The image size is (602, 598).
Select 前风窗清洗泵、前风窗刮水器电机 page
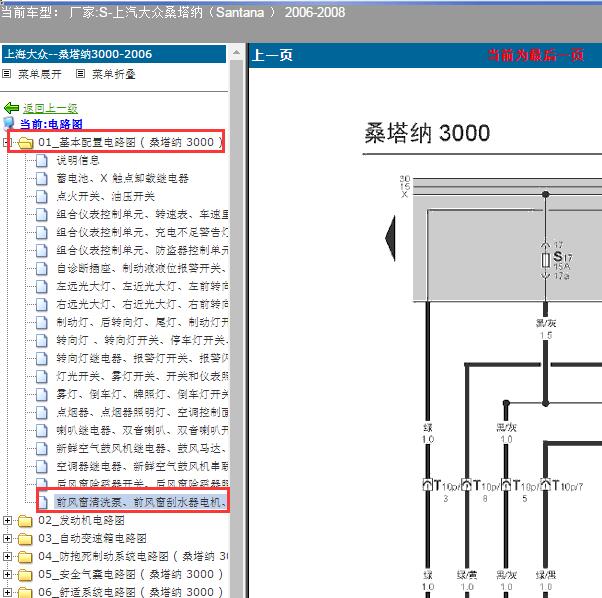[141, 502]
